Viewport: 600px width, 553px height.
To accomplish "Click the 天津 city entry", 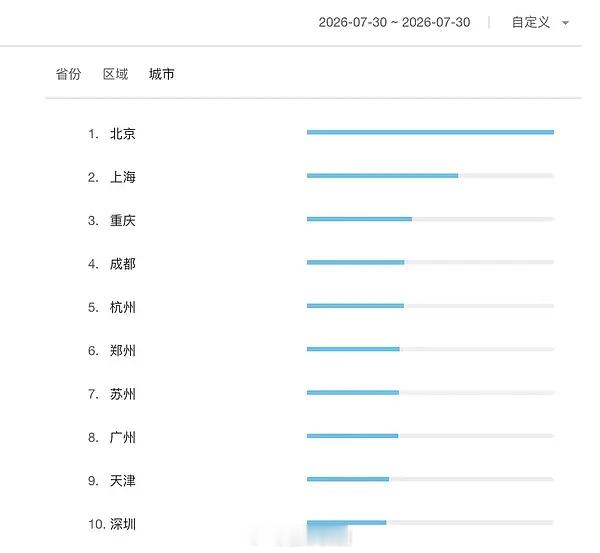I will click(123, 481).
